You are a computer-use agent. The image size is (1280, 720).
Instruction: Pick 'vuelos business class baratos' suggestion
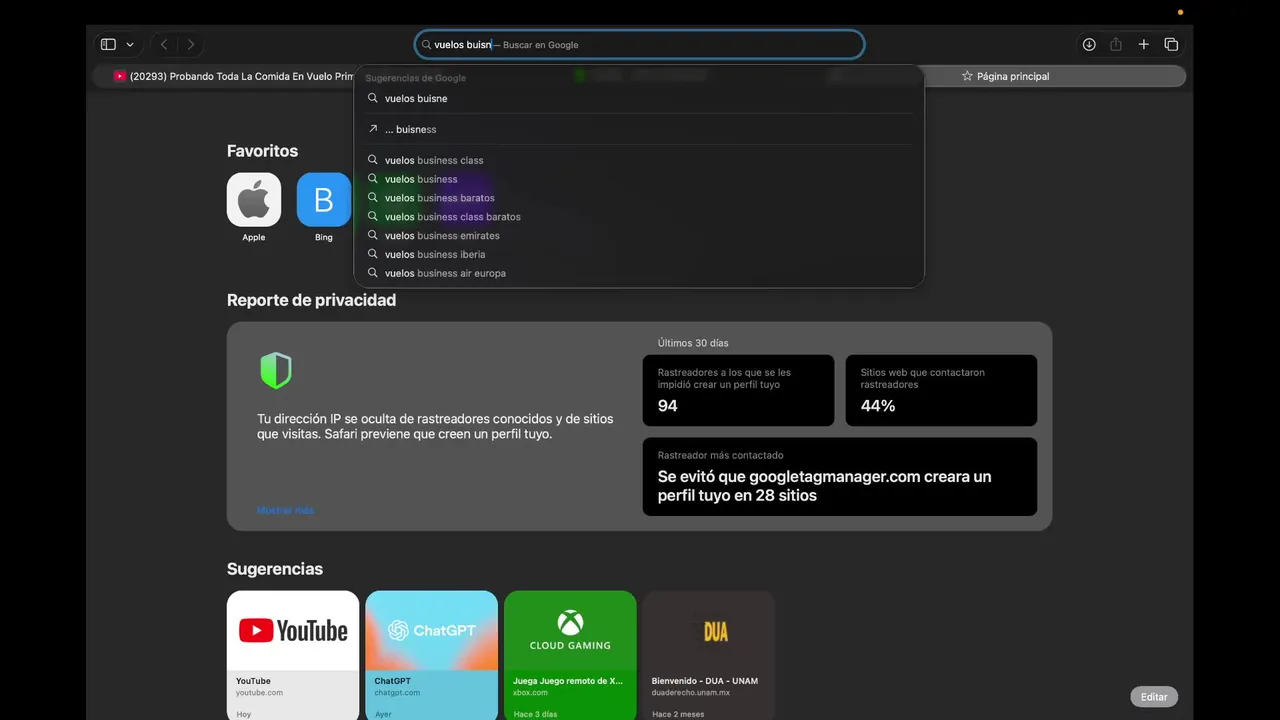point(639,216)
